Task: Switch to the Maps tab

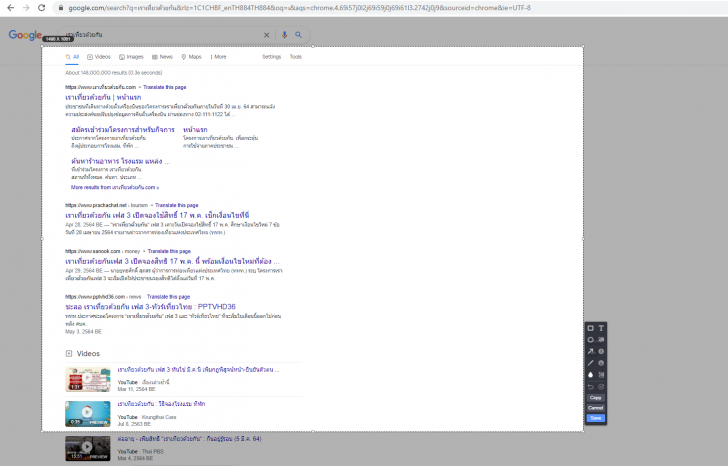Action: [x=191, y=57]
